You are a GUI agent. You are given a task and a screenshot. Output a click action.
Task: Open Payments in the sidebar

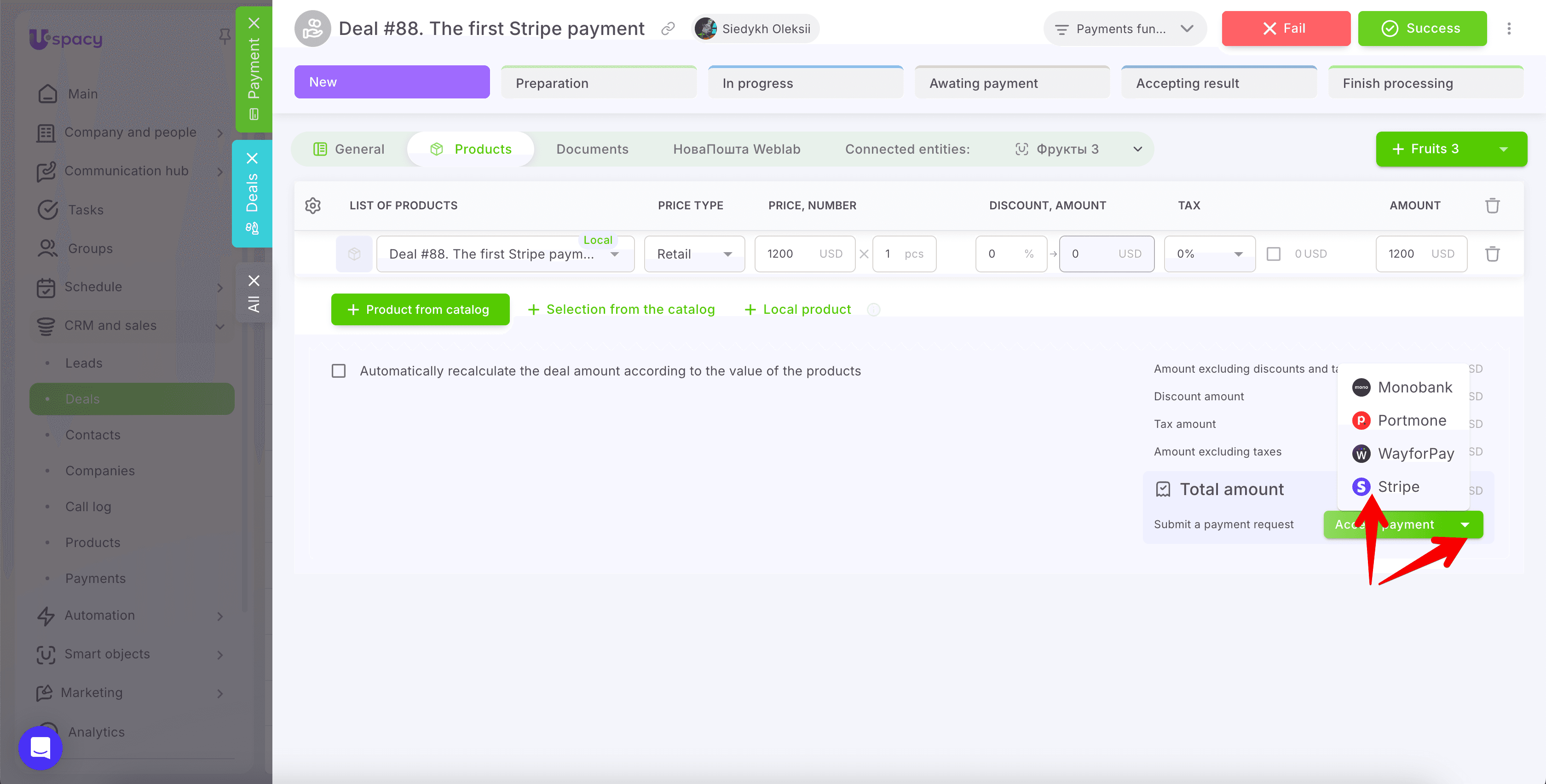[x=95, y=578]
